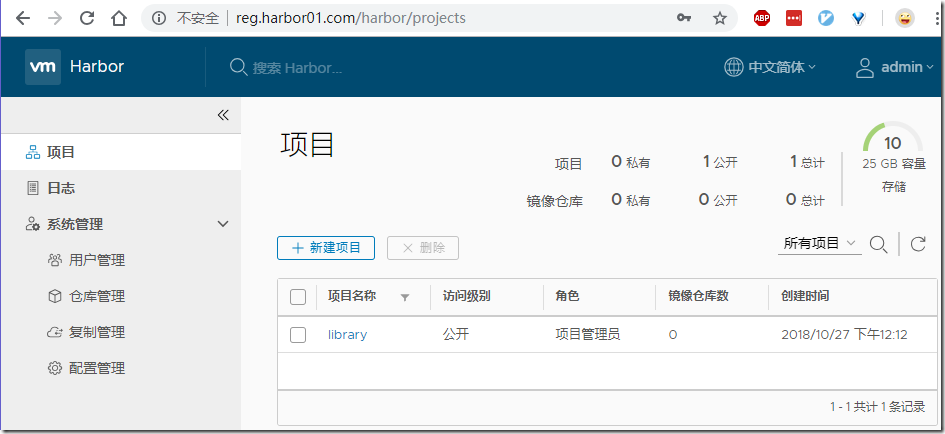This screenshot has width=945, height=434.
Task: Click the 新建项目 button
Action: (326, 248)
